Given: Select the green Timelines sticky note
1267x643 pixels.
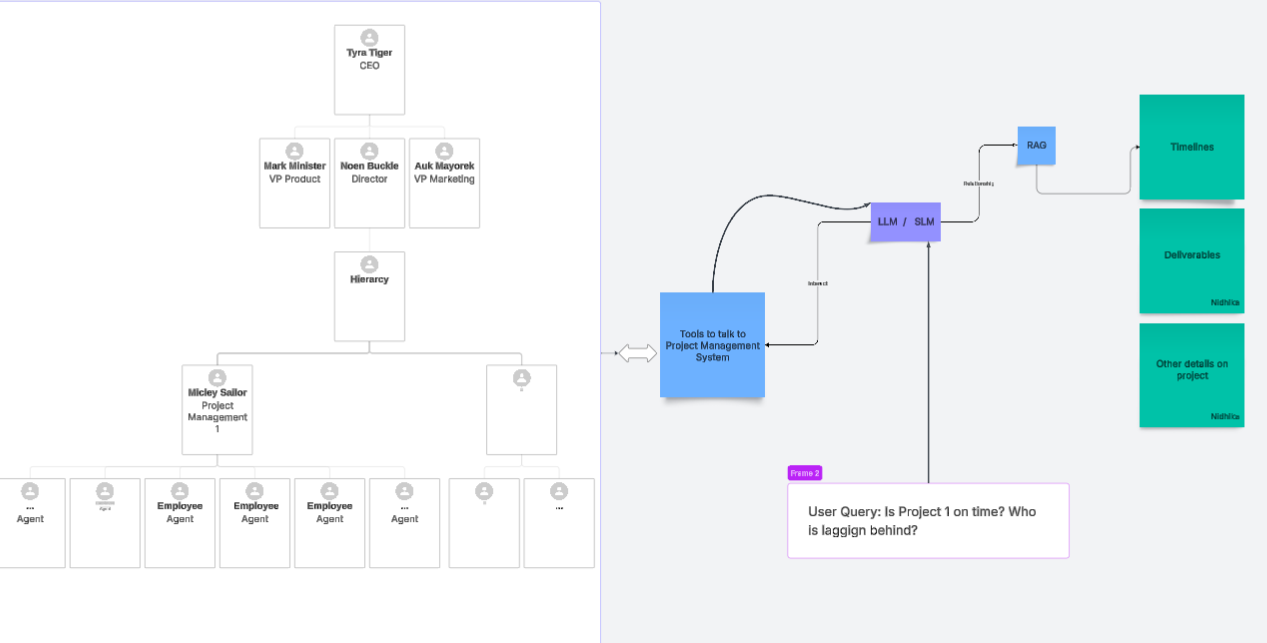Looking at the screenshot, I should coord(1191,147).
